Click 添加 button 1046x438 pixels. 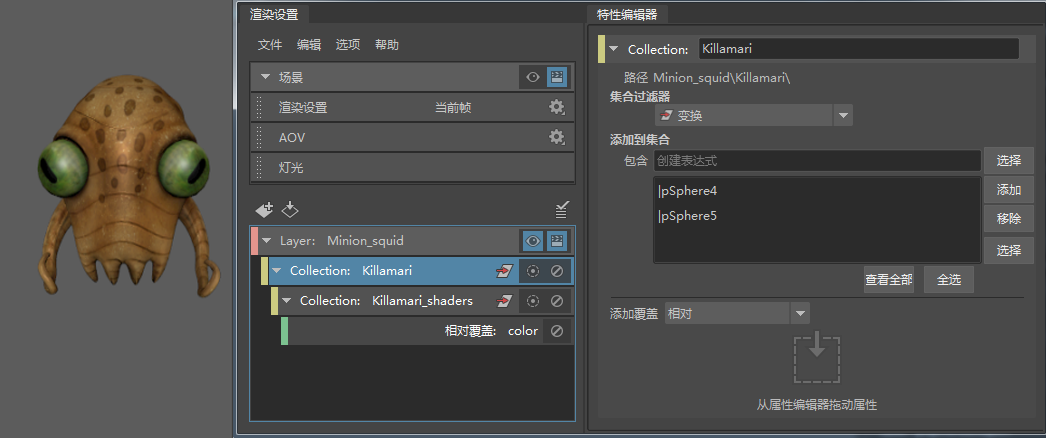[x=1009, y=190]
